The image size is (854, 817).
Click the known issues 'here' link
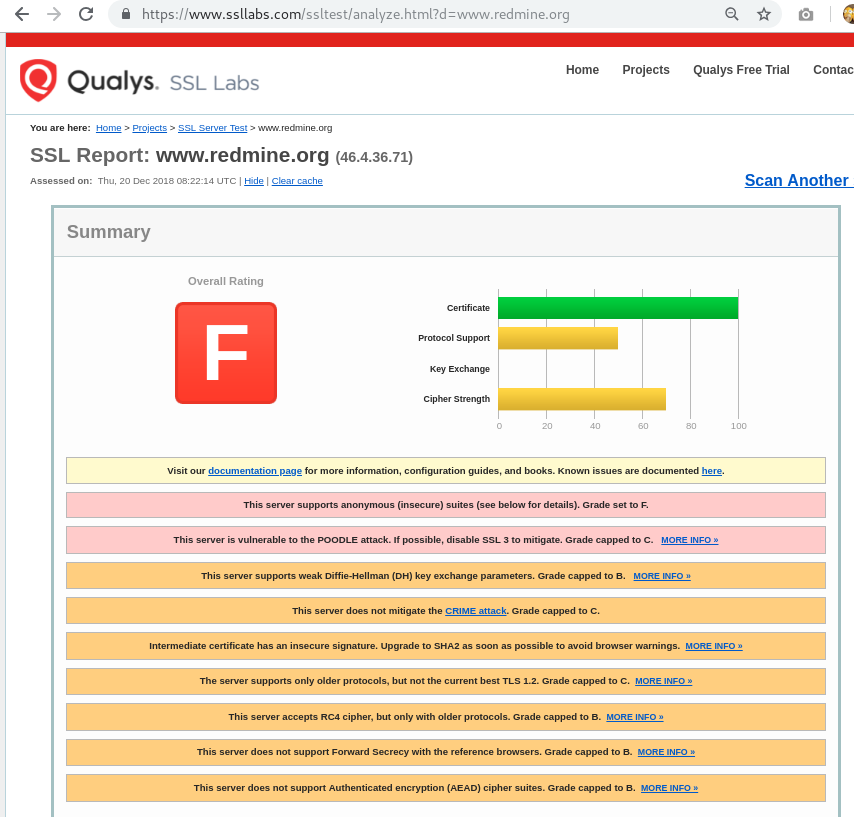pyautogui.click(x=711, y=471)
